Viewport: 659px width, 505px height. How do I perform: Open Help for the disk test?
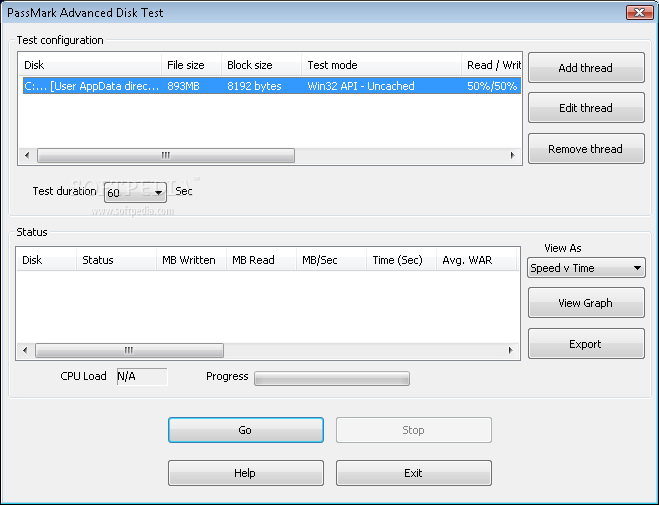click(x=246, y=473)
